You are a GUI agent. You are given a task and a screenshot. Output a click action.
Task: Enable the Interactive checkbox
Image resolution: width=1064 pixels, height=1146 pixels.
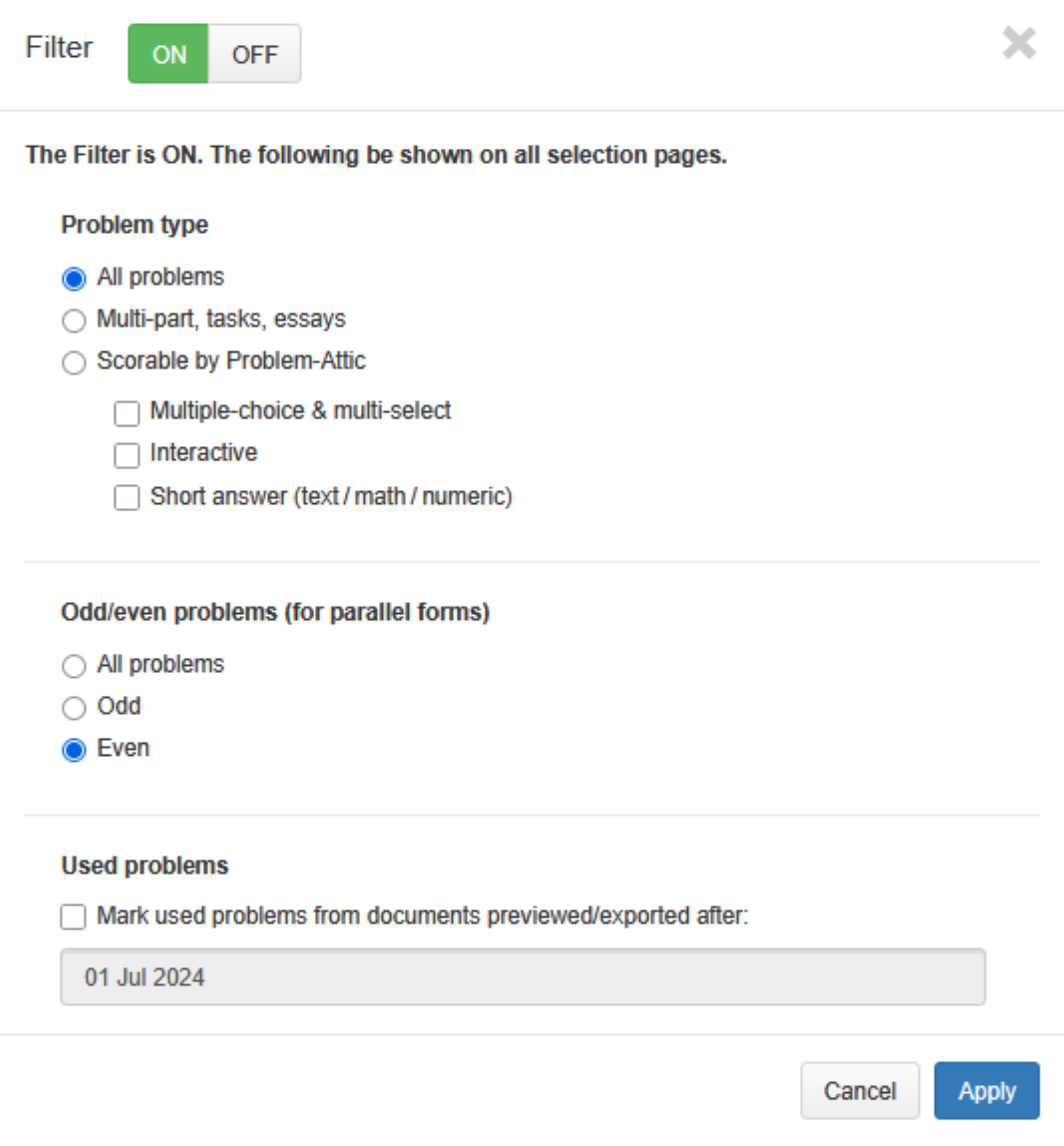pyautogui.click(x=126, y=455)
